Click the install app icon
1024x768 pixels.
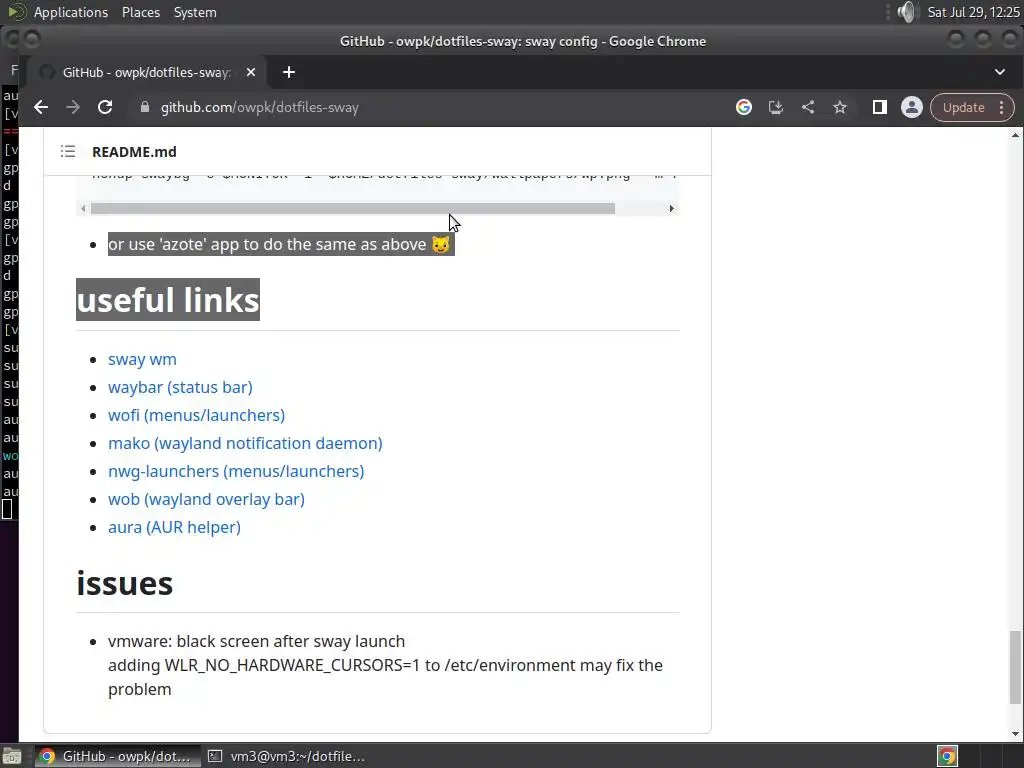point(776,108)
